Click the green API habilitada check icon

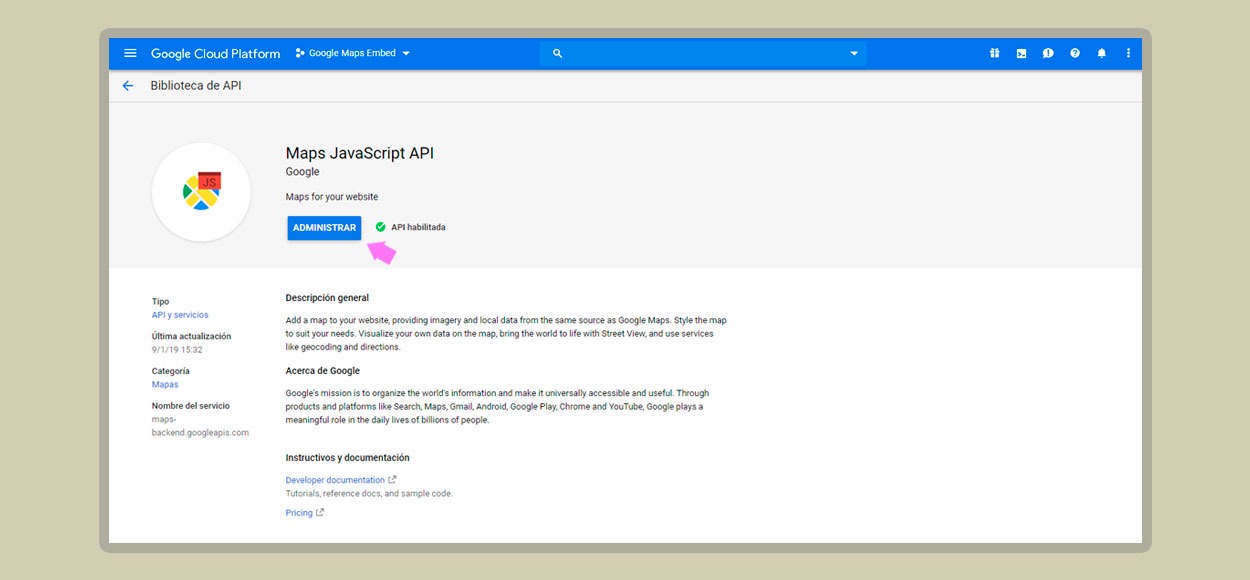(x=380, y=227)
